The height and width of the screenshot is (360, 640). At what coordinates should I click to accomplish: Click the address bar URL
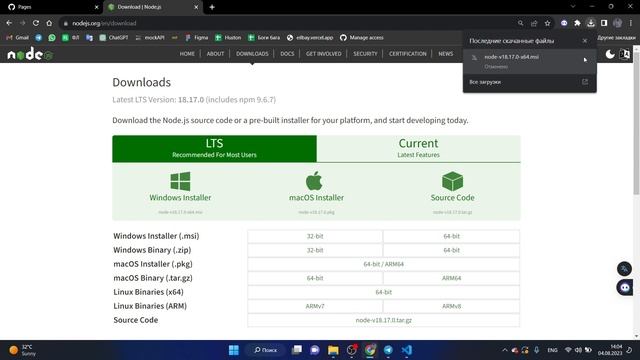[x=104, y=23]
